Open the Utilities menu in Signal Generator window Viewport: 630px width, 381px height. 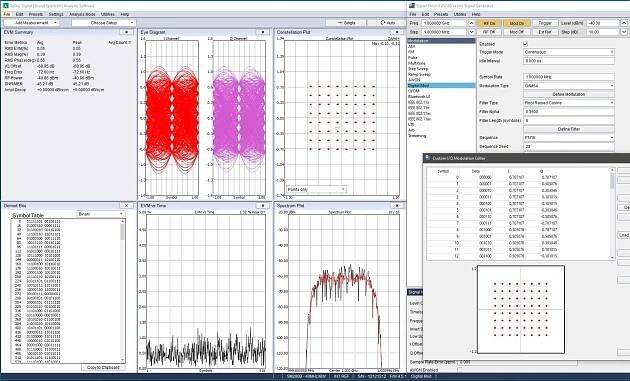[460, 14]
